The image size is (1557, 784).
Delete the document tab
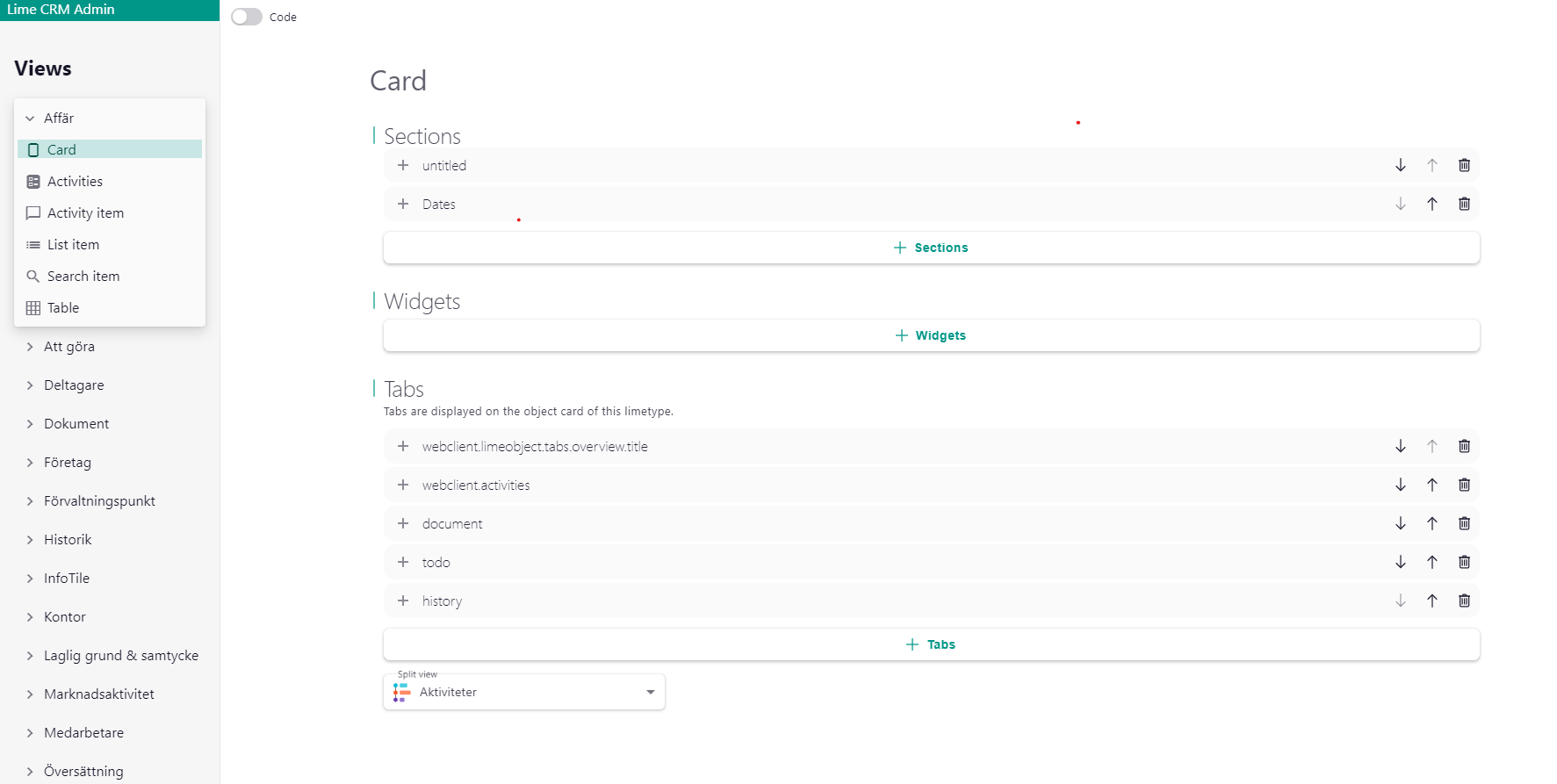coord(1464,523)
